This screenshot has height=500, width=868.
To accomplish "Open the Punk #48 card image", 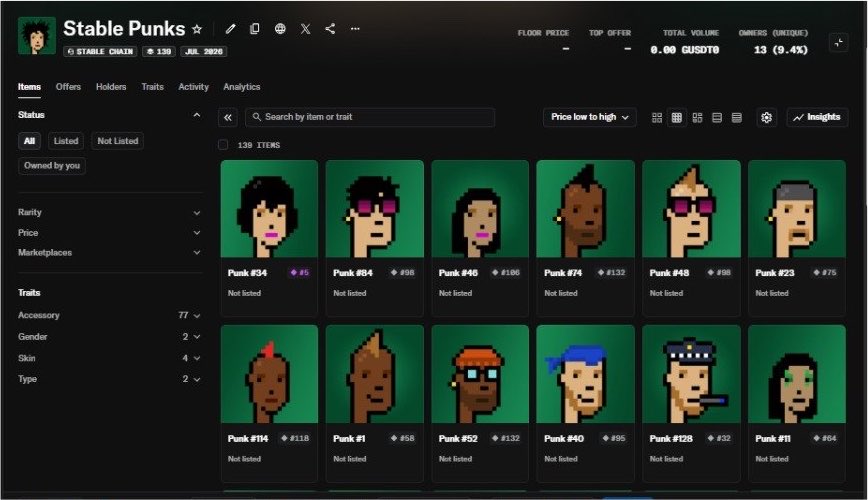I will [691, 209].
